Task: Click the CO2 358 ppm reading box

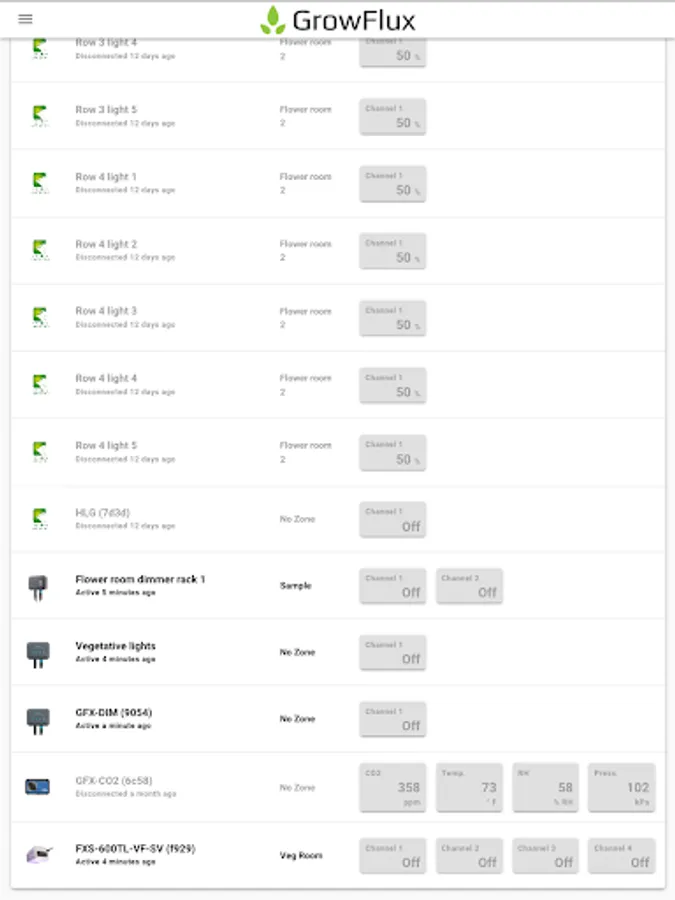Action: pyautogui.click(x=393, y=787)
